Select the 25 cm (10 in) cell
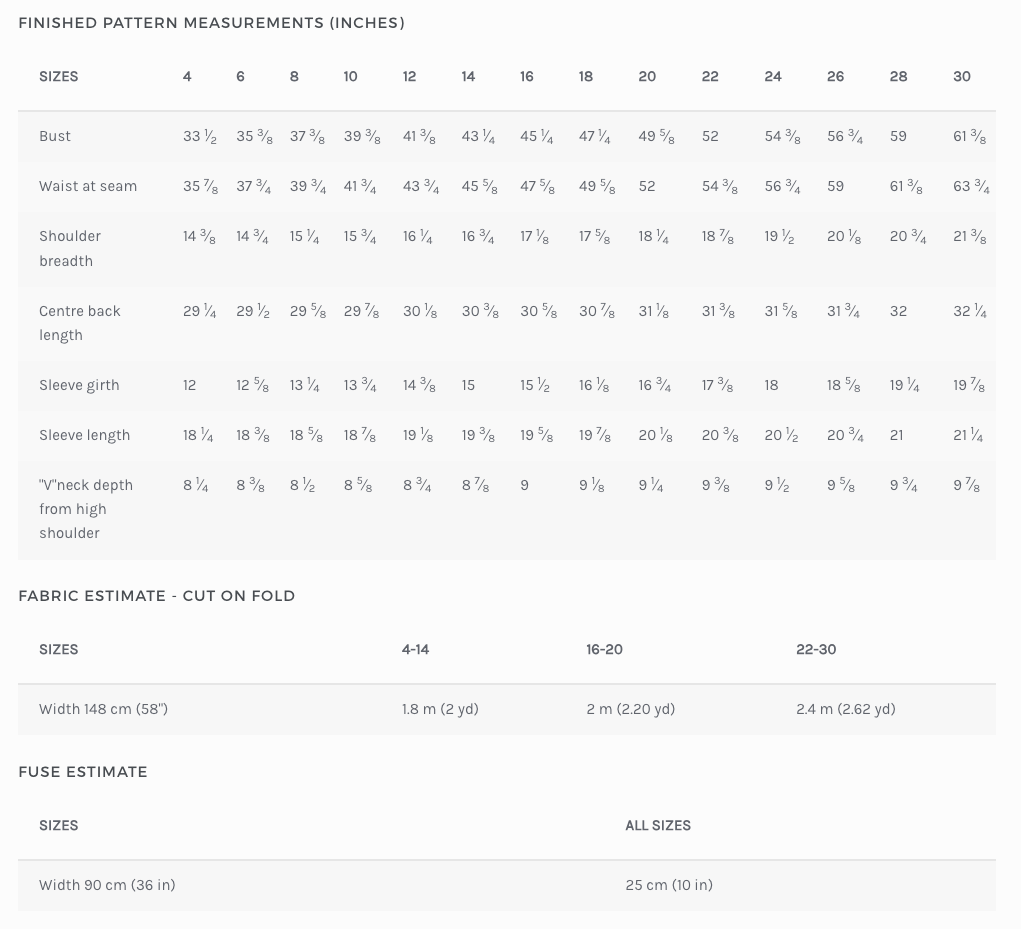The height and width of the screenshot is (929, 1021). click(x=669, y=885)
